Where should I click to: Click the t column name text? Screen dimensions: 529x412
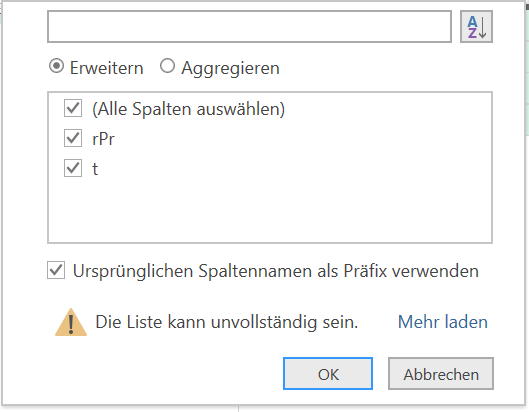coord(95,169)
